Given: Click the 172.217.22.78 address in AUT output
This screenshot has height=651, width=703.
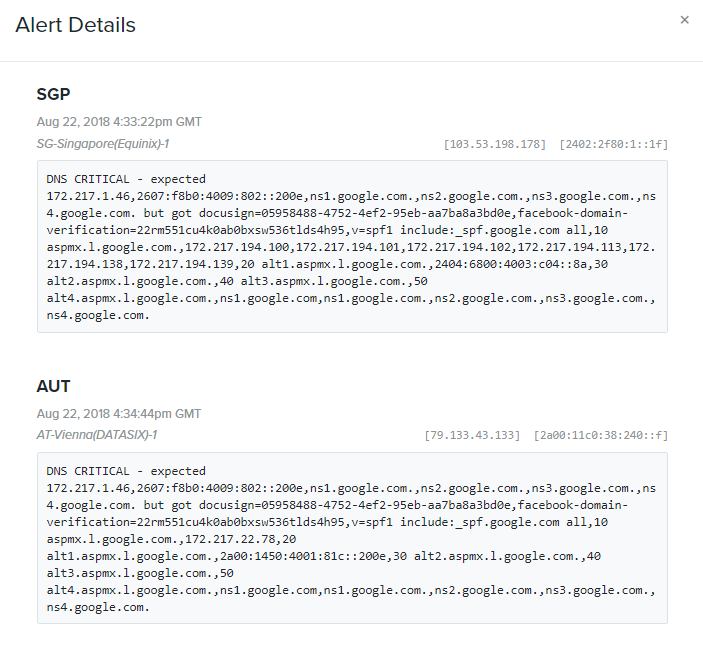Looking at the screenshot, I should click(x=233, y=539).
